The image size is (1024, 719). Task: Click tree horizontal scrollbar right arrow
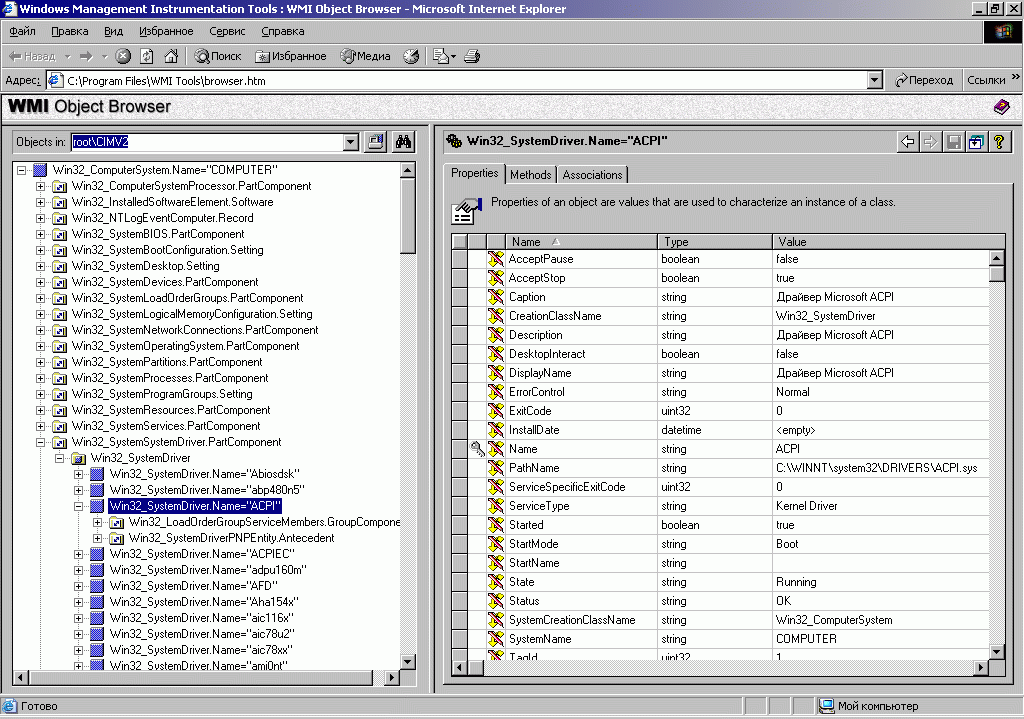click(x=391, y=677)
